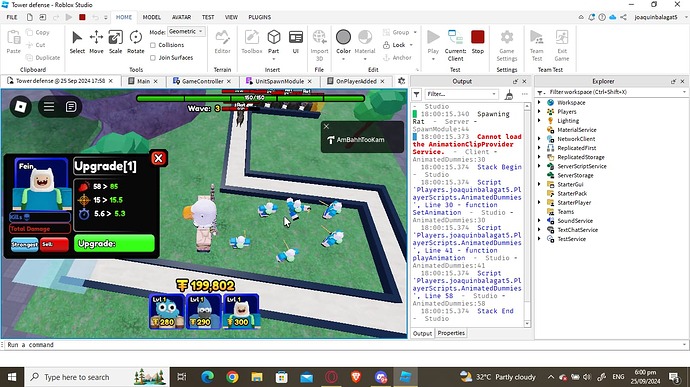Open the Geometric mode dropdown
Screen dimensions: 690x387
[x=186, y=32]
